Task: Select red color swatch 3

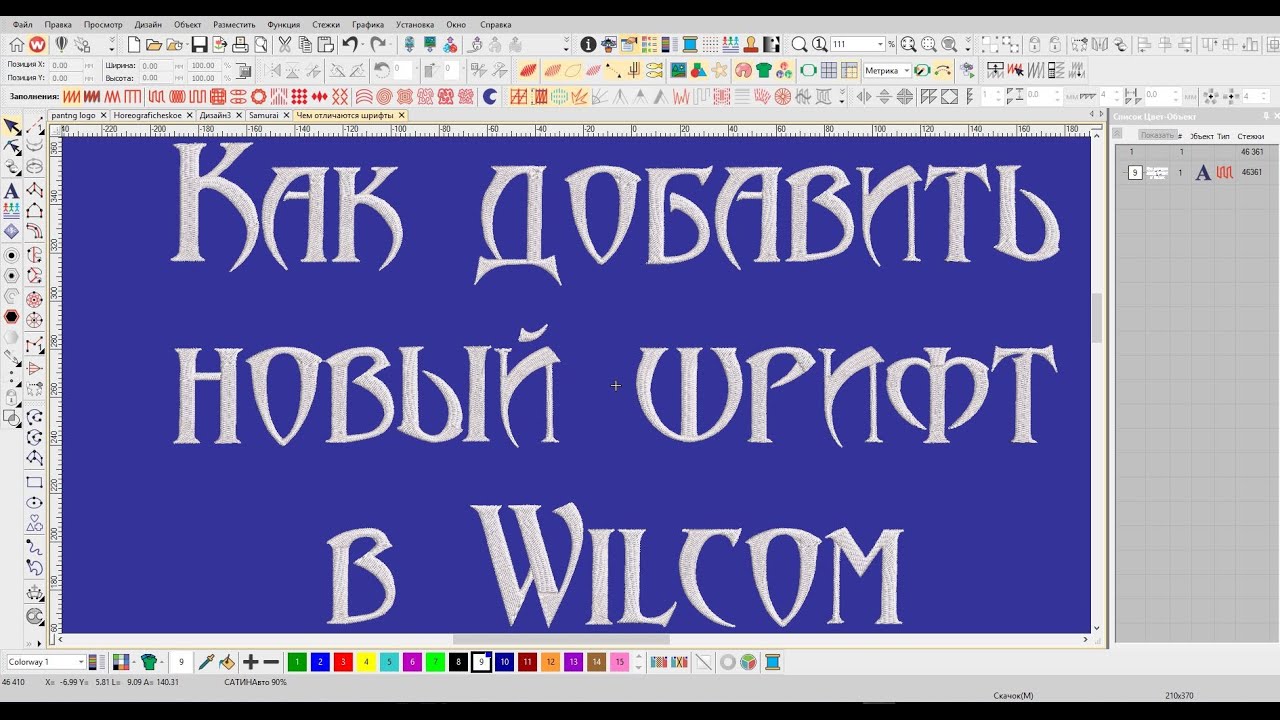Action: click(x=343, y=662)
